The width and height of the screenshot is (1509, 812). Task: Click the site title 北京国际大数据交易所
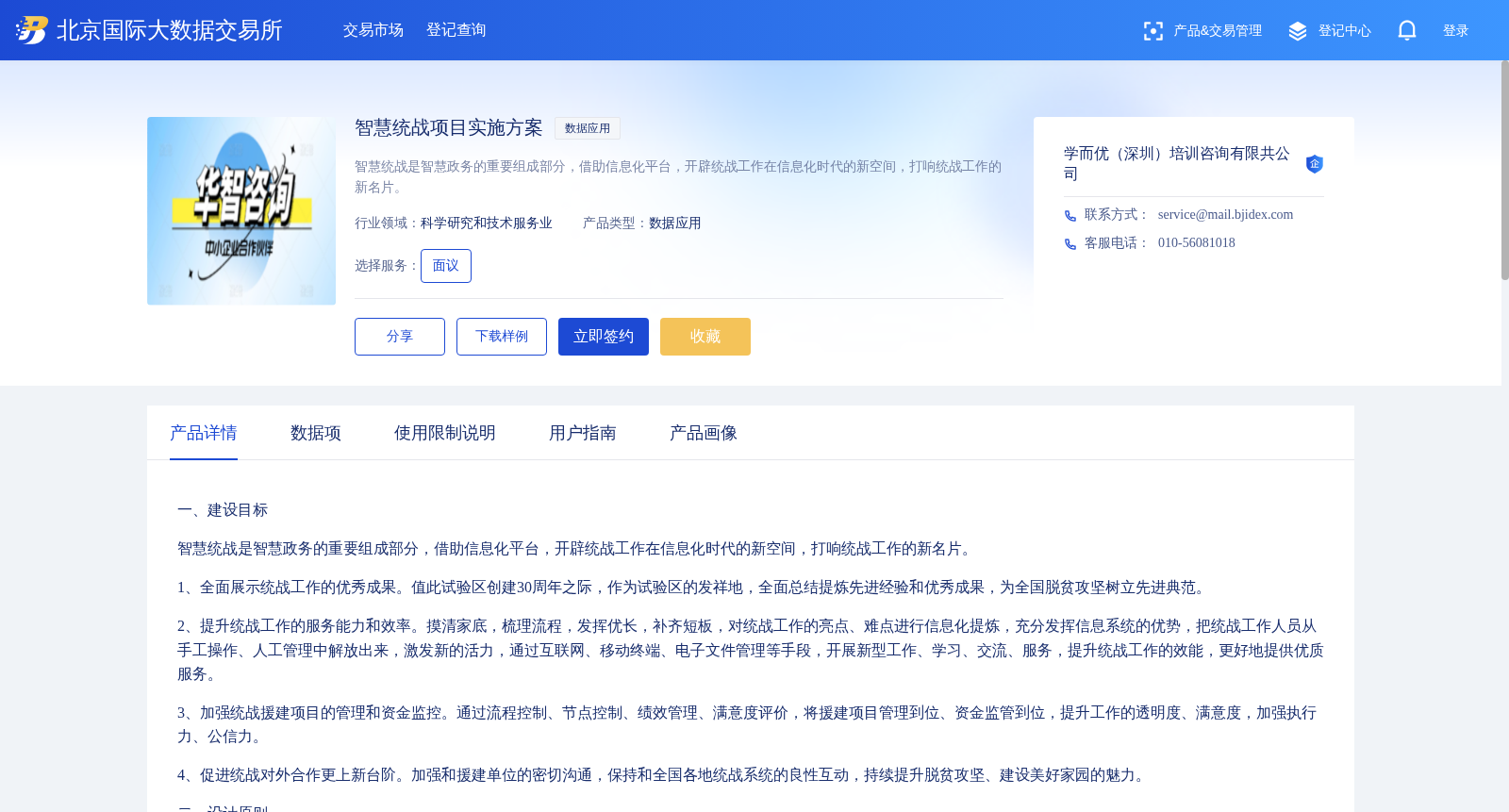click(x=170, y=30)
